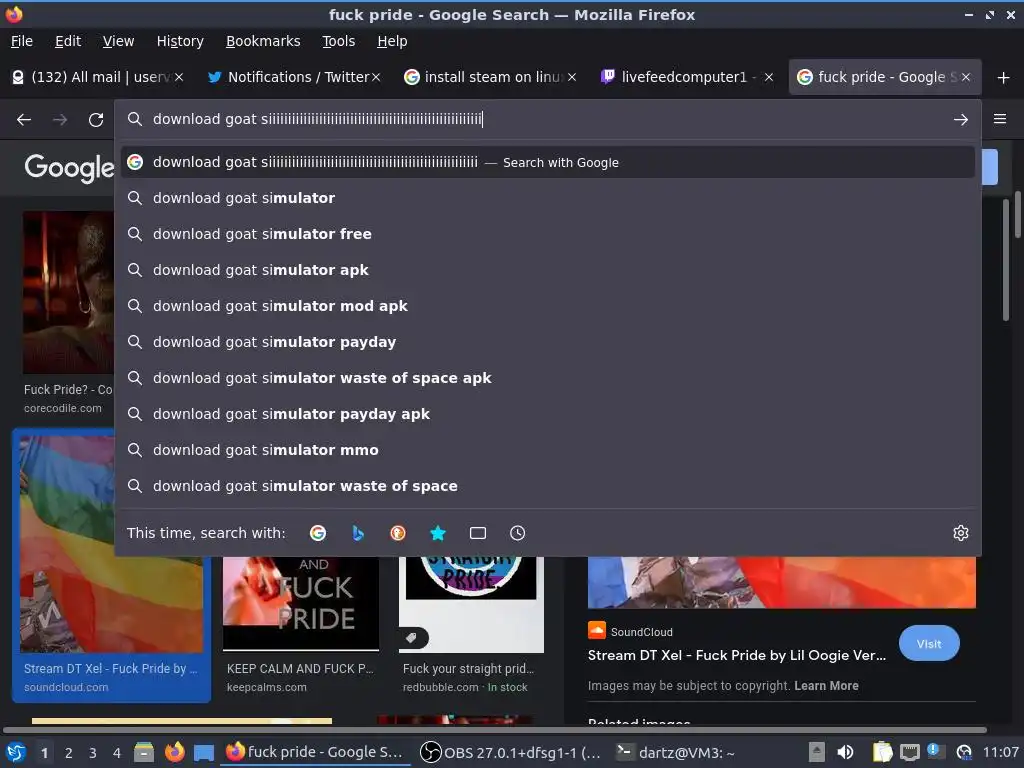Open the Learn More copyright link
The width and height of the screenshot is (1024, 768).
pyautogui.click(x=826, y=686)
